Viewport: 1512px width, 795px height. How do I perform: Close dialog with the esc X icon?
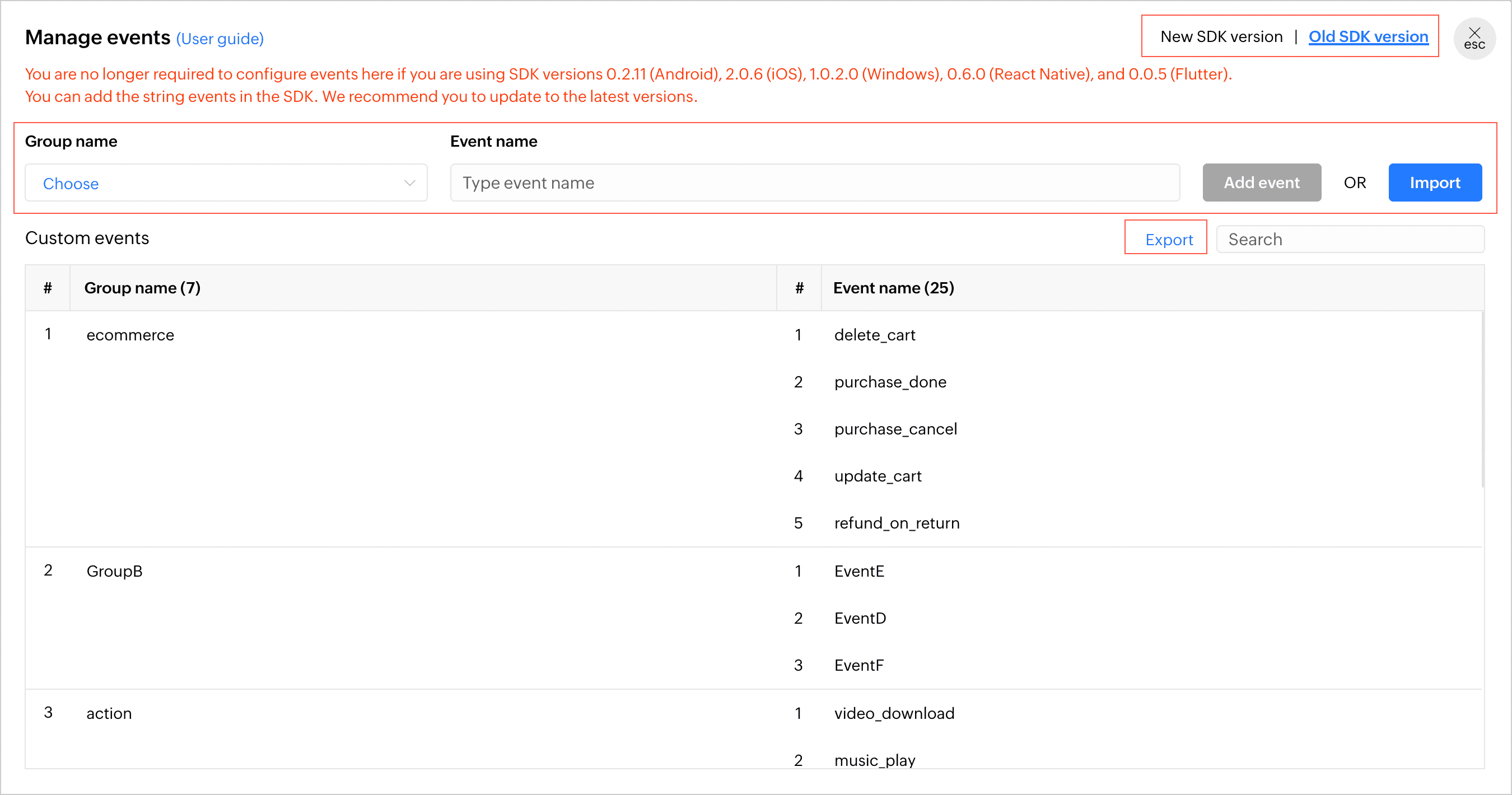pyautogui.click(x=1474, y=38)
